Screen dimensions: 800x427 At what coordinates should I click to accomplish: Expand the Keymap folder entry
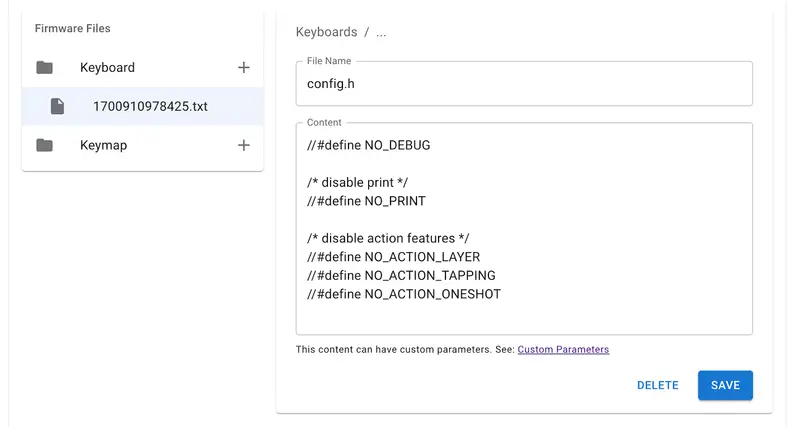click(x=103, y=145)
